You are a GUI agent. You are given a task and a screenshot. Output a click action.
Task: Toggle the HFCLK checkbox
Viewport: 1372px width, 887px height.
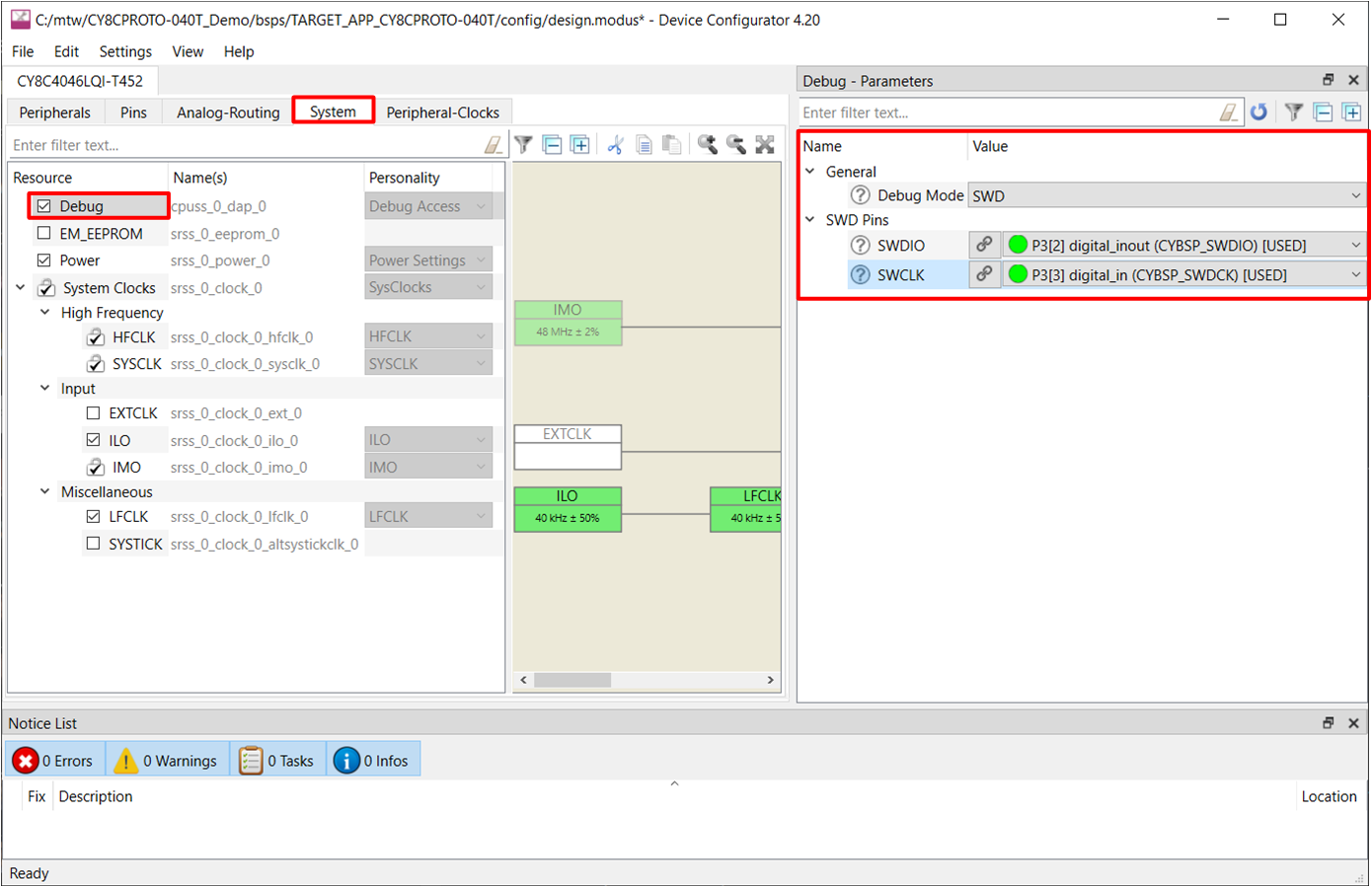point(95,337)
